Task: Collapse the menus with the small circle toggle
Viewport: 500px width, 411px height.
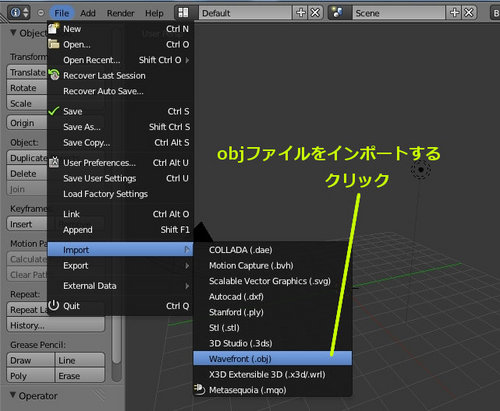Action: coord(41,13)
